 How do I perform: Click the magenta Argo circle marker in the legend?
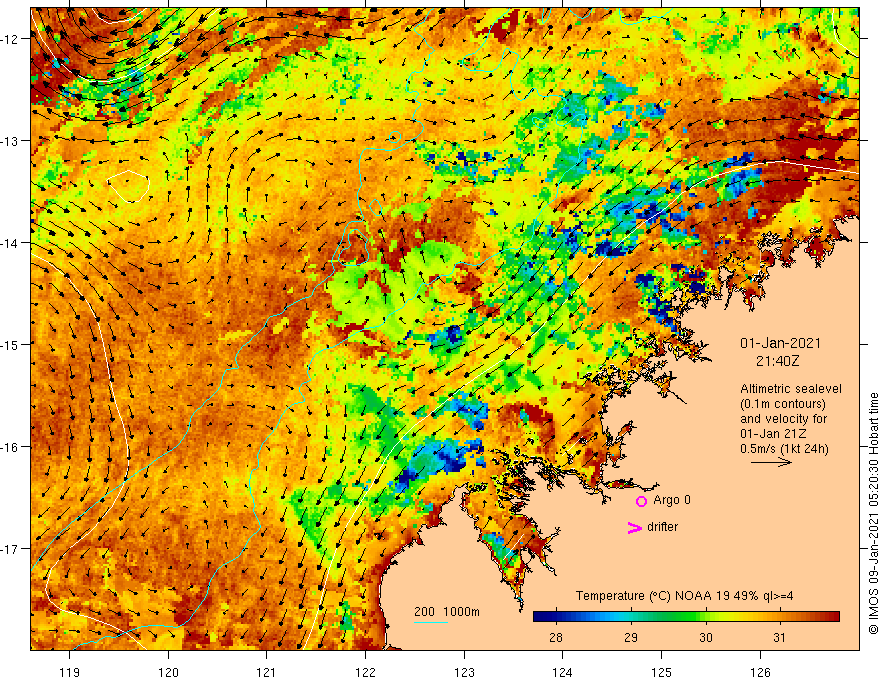pos(641,501)
